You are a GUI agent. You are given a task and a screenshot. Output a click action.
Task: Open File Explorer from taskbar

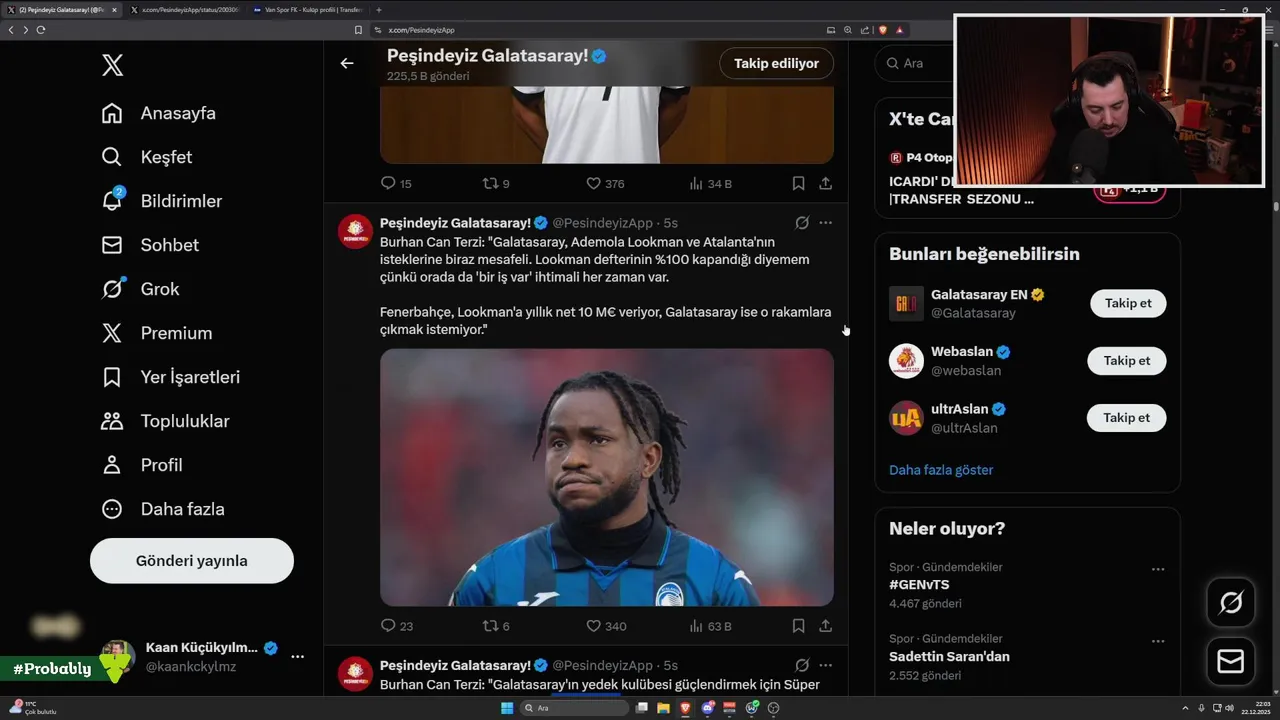point(663,708)
